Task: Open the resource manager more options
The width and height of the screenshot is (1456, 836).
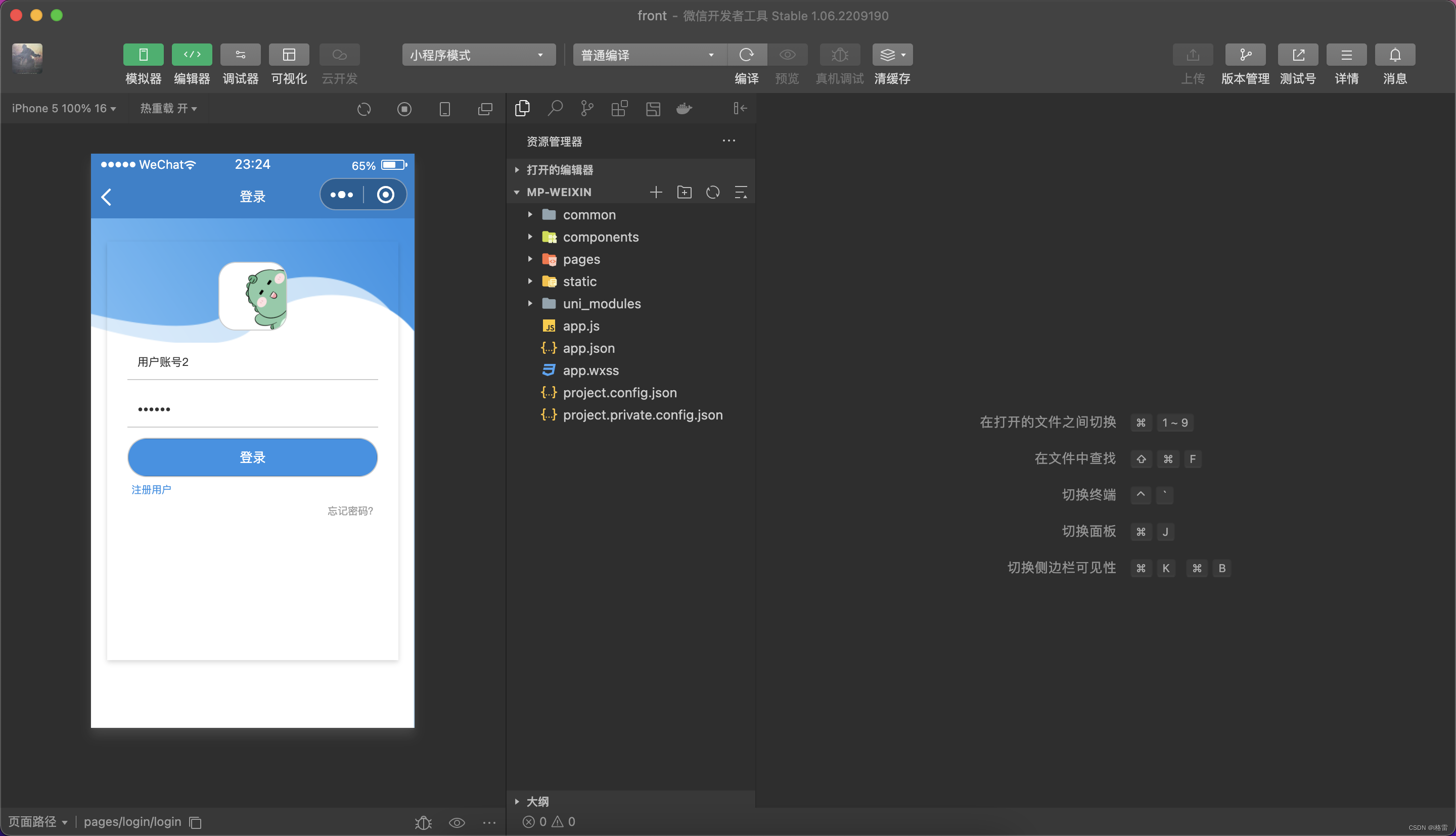Action: click(x=729, y=141)
